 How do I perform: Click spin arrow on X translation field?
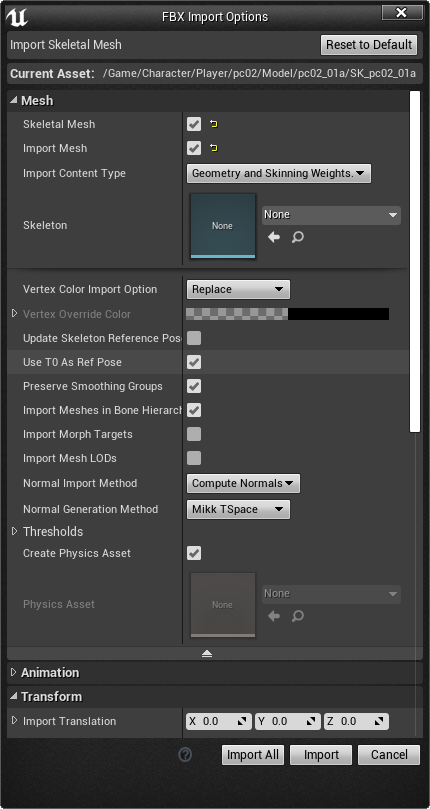pyautogui.click(x=242, y=721)
